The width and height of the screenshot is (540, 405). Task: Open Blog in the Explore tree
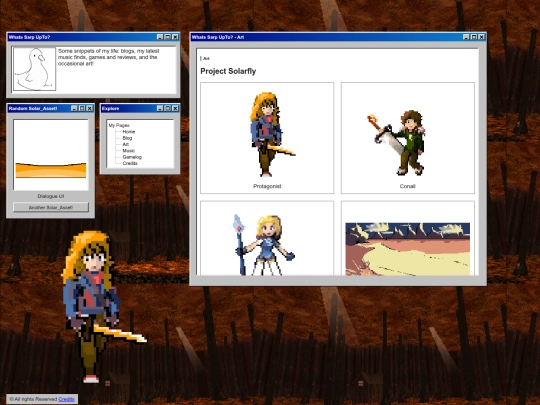[x=127, y=138]
